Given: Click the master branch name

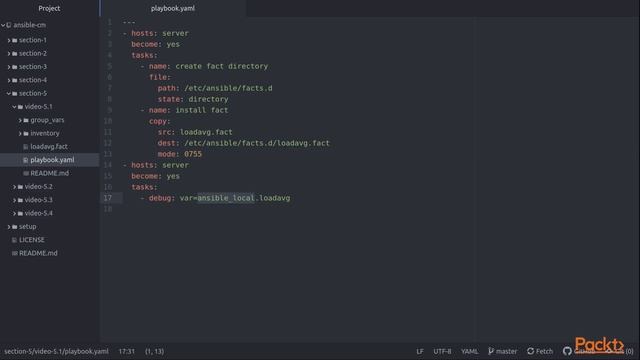Looking at the screenshot, I should tap(507, 351).
